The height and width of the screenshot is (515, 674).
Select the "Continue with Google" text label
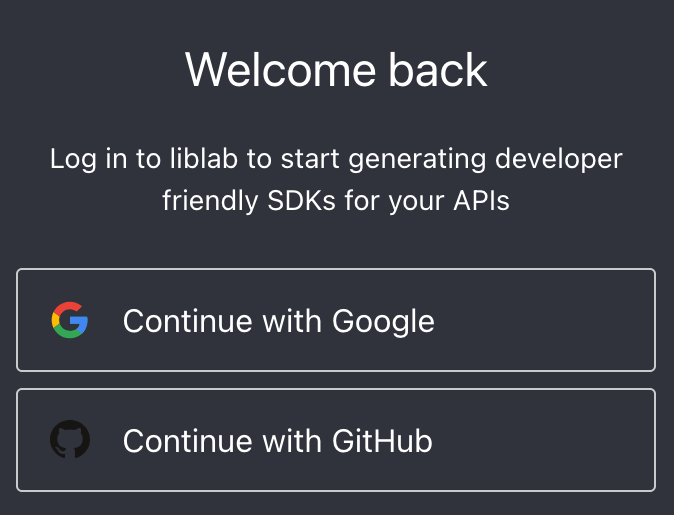tap(278, 320)
